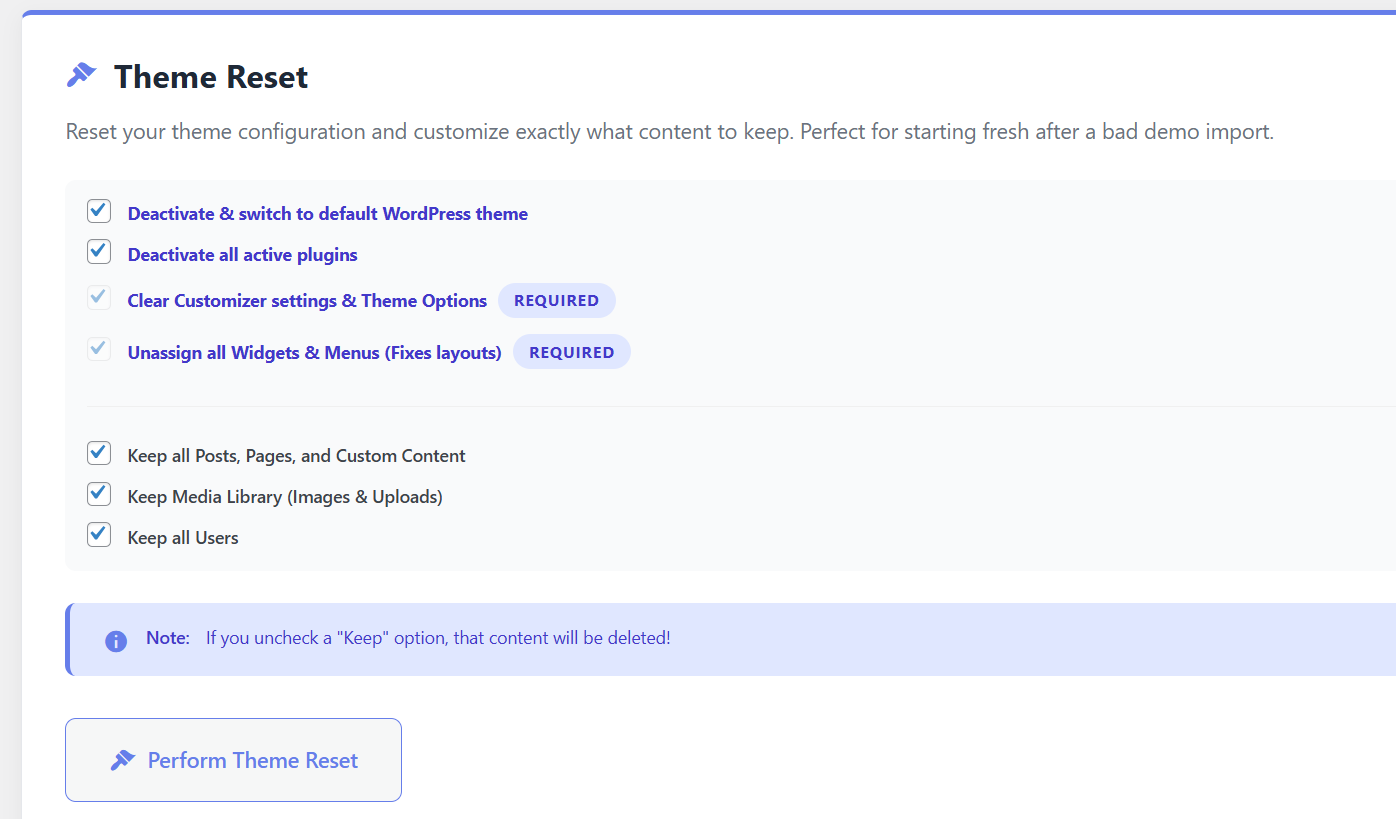This screenshot has width=1396, height=819.
Task: Click the disabled Clear Customizer settings checkbox
Action: (x=99, y=297)
